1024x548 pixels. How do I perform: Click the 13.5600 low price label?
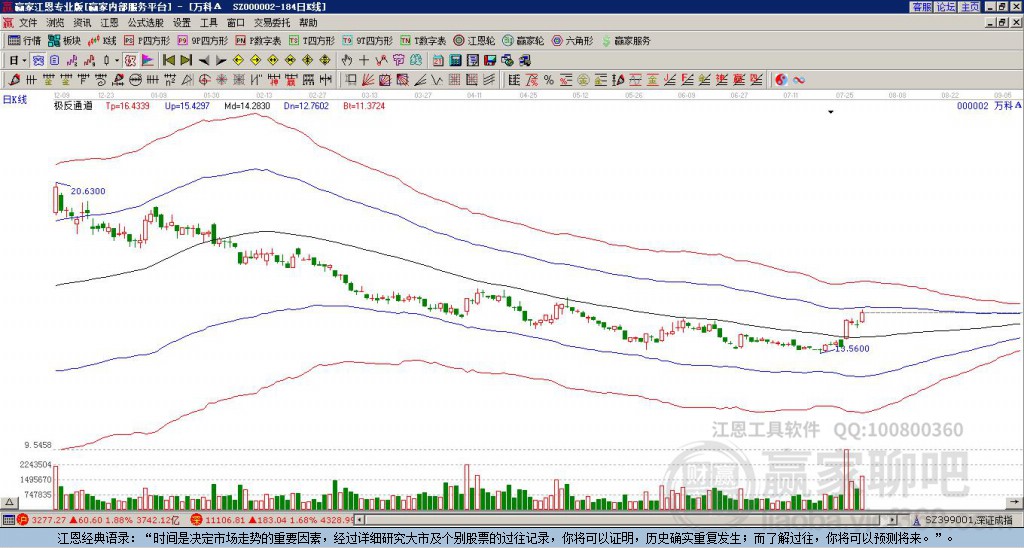(x=852, y=349)
